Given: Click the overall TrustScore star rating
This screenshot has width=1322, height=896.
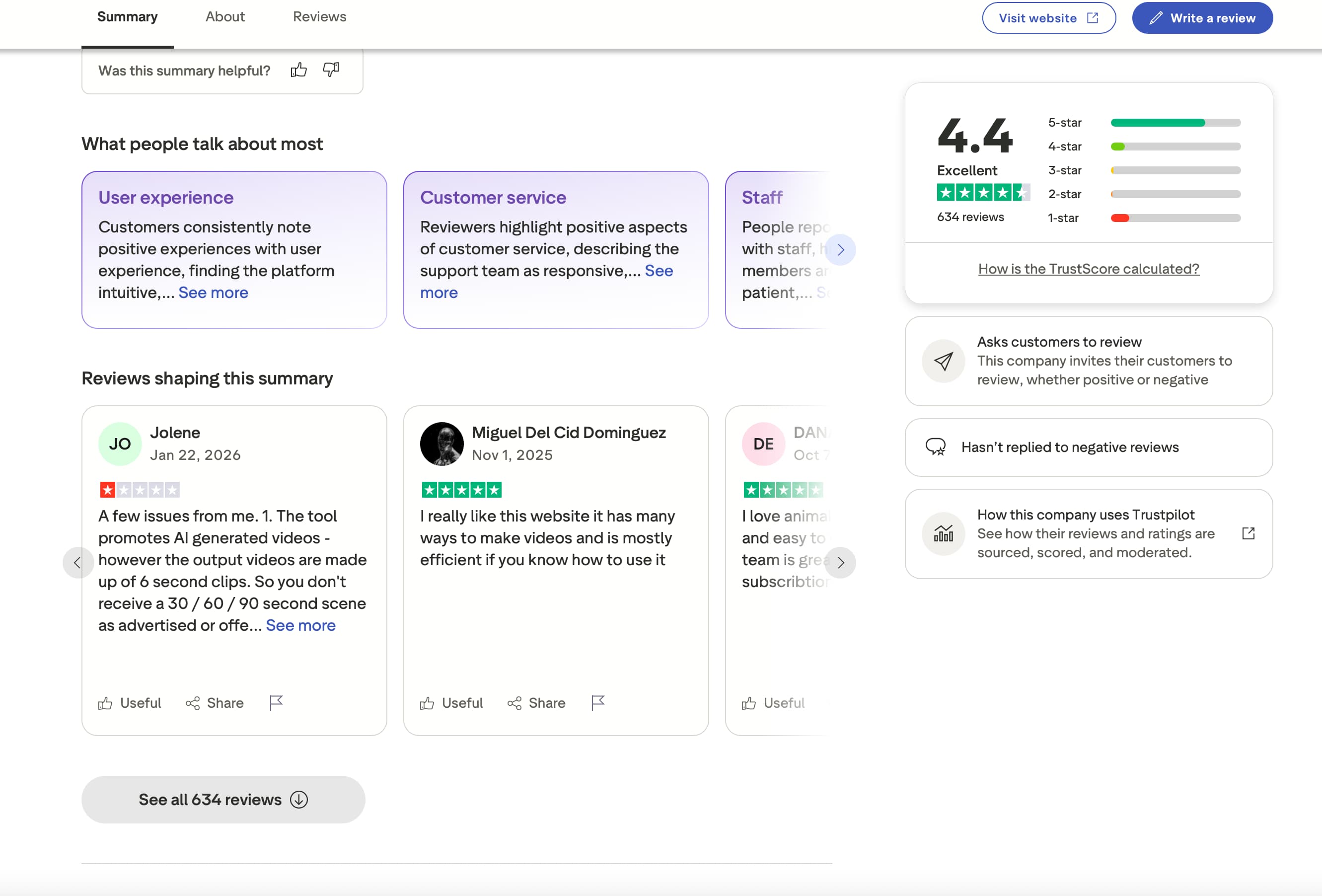Looking at the screenshot, I should pyautogui.click(x=983, y=193).
